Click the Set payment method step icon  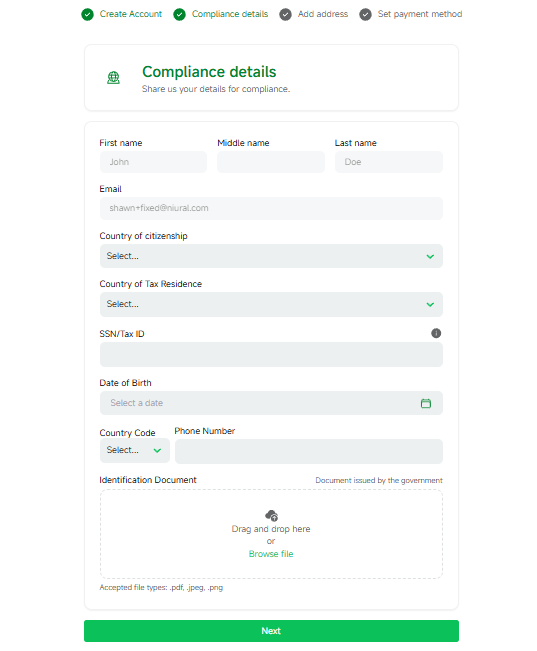[x=365, y=15]
